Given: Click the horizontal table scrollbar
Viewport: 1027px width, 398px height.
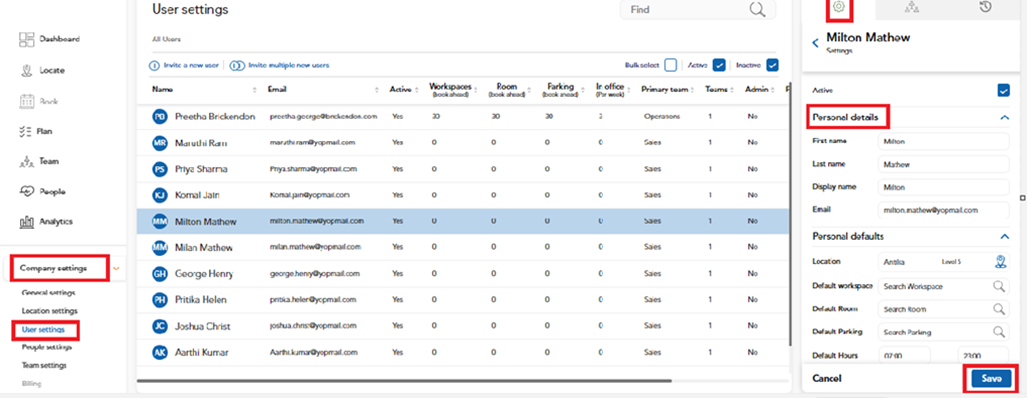Looking at the screenshot, I should pos(404,380).
